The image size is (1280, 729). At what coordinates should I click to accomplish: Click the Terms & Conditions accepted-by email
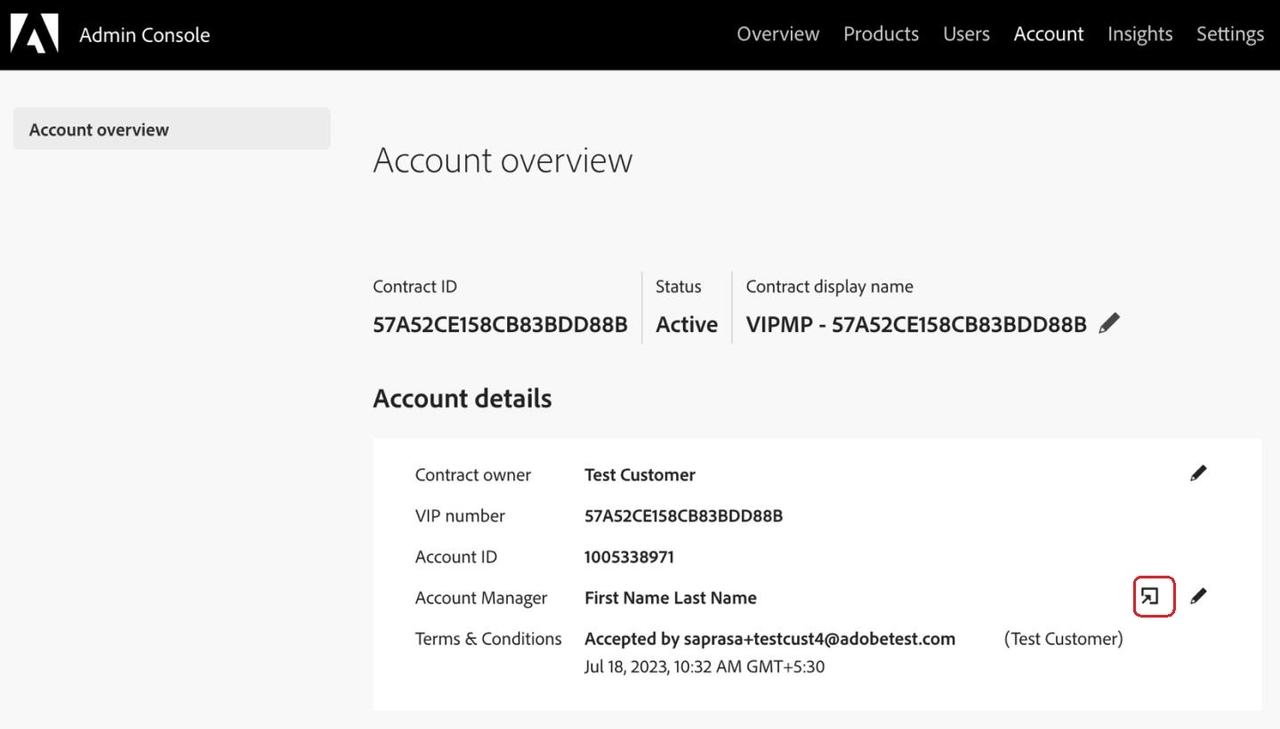click(x=769, y=639)
